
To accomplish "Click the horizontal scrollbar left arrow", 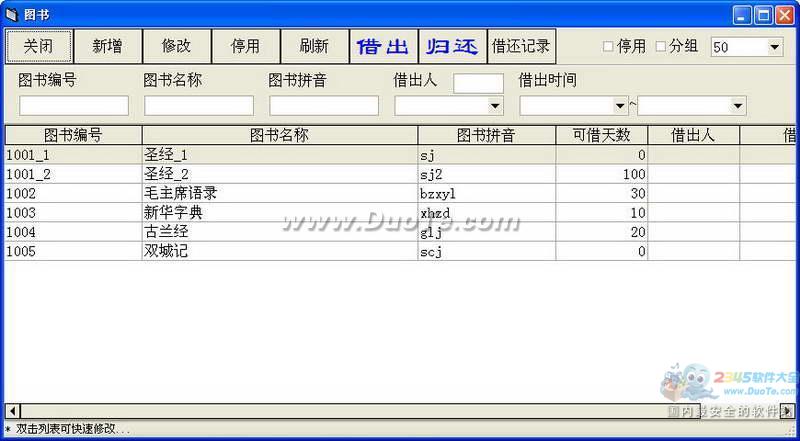I will tap(13, 411).
